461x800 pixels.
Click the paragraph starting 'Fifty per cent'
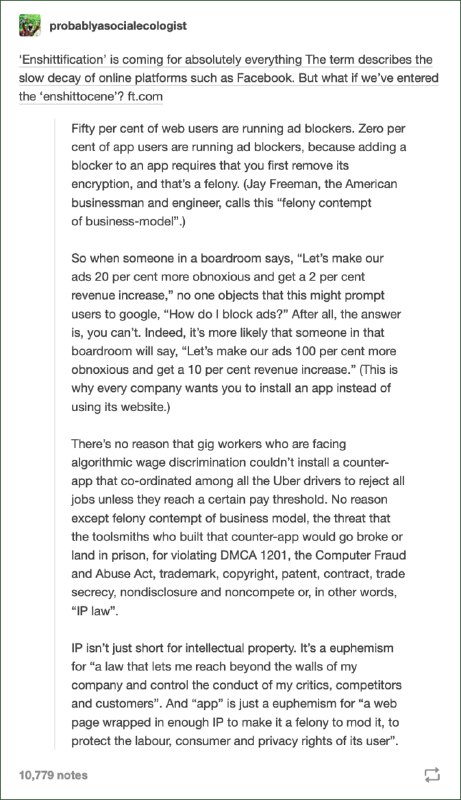click(239, 174)
